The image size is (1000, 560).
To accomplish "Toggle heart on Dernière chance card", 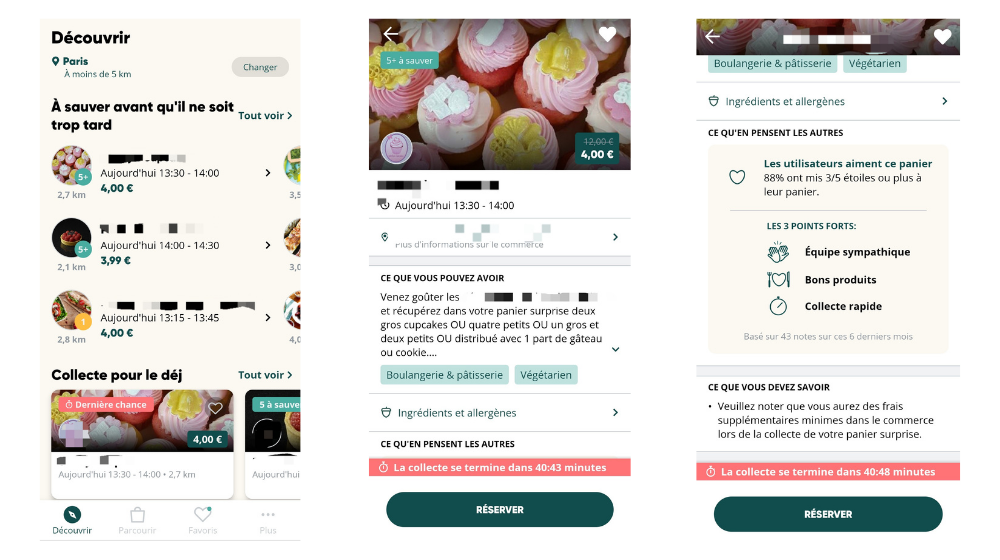I will coord(216,408).
